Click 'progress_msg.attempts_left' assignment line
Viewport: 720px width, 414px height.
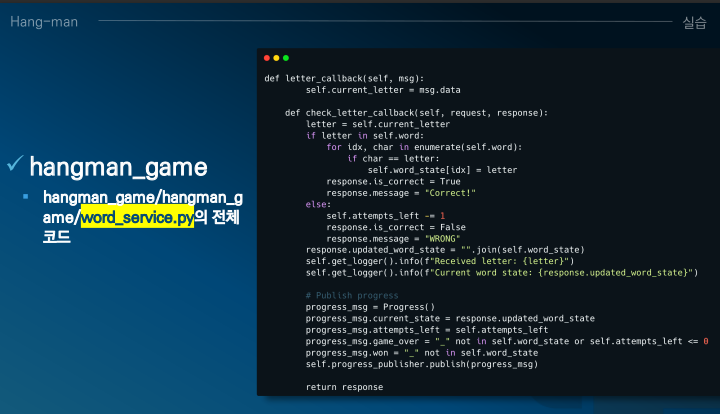(x=427, y=330)
